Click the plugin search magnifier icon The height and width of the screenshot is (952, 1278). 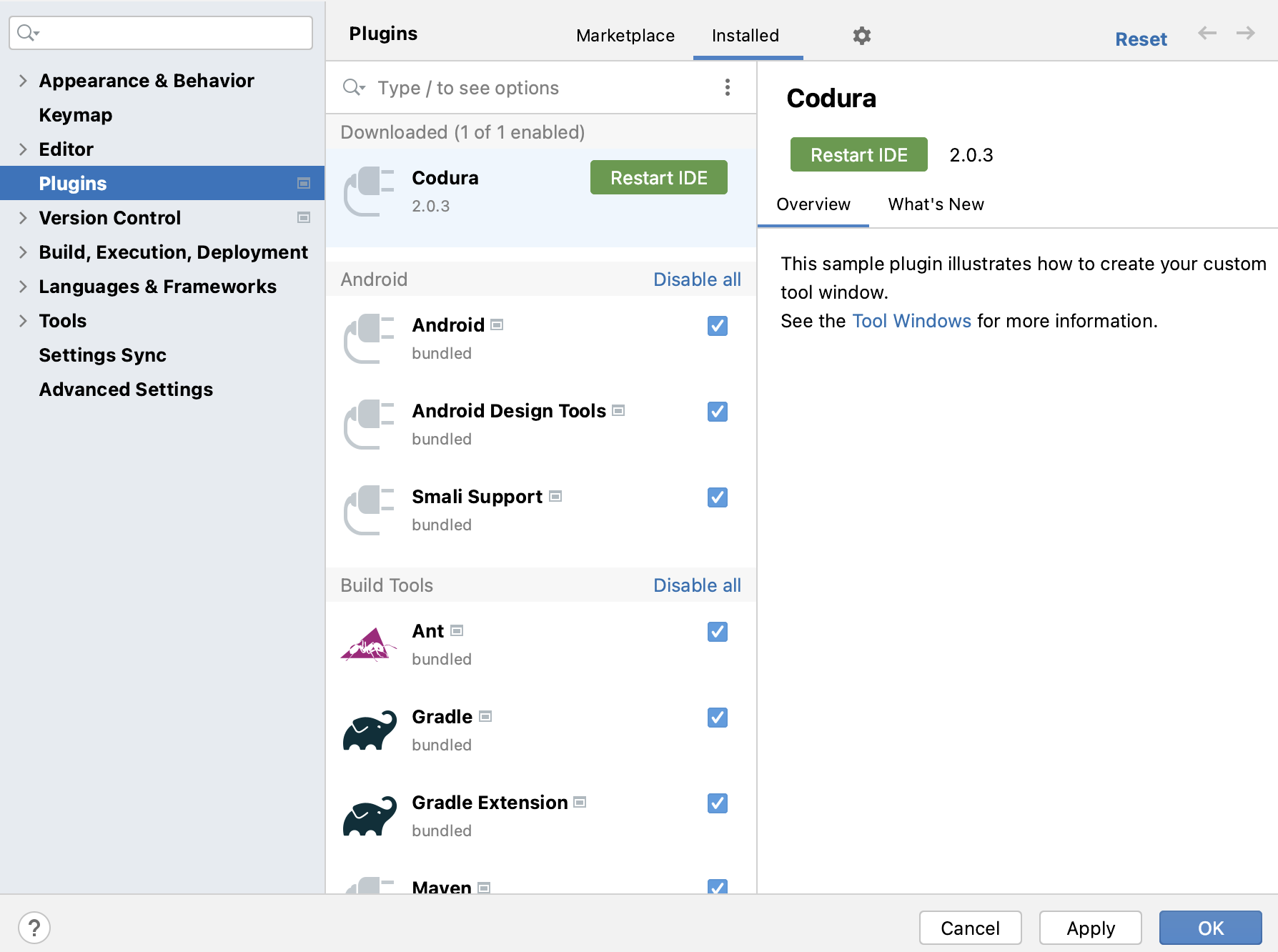(354, 87)
